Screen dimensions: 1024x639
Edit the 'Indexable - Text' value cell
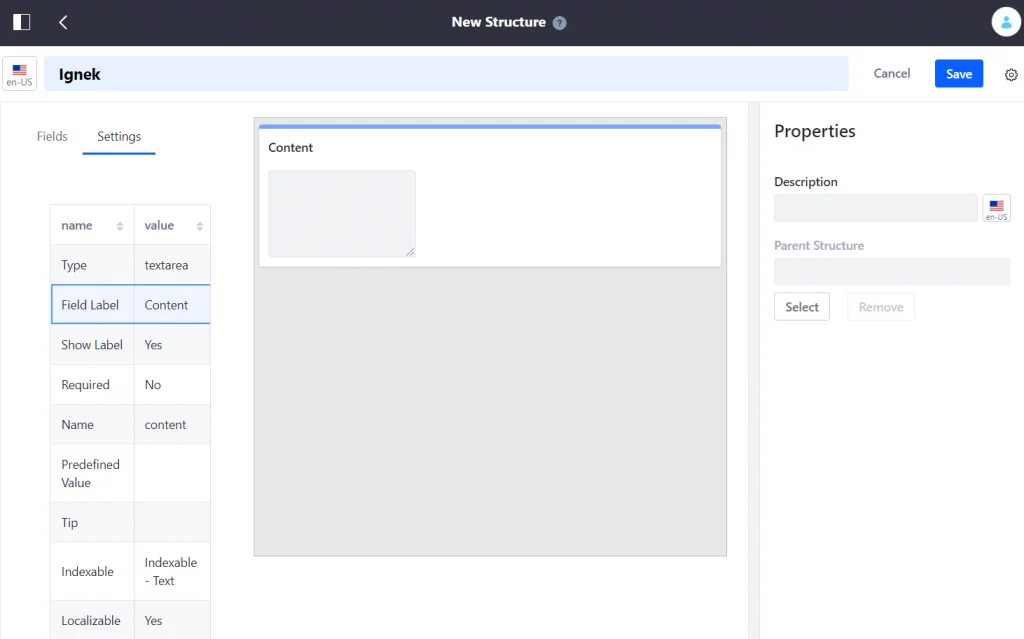(x=172, y=571)
